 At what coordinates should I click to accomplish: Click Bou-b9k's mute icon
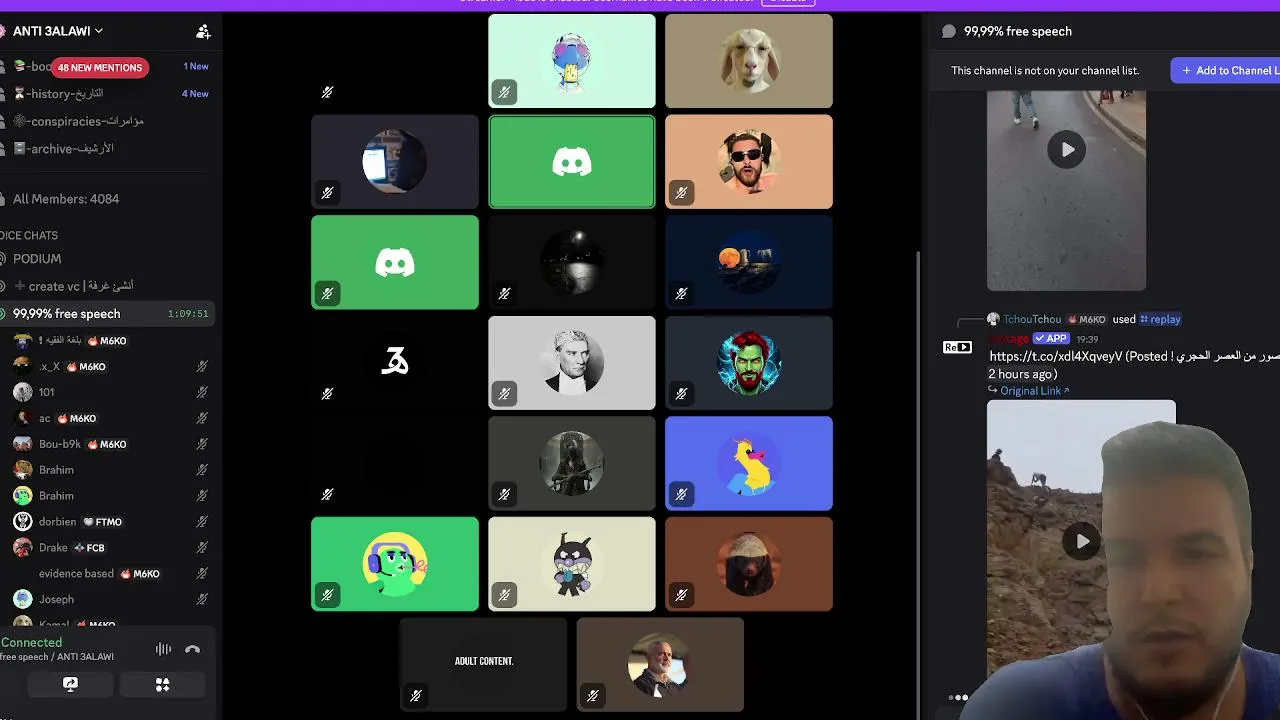[x=202, y=445]
